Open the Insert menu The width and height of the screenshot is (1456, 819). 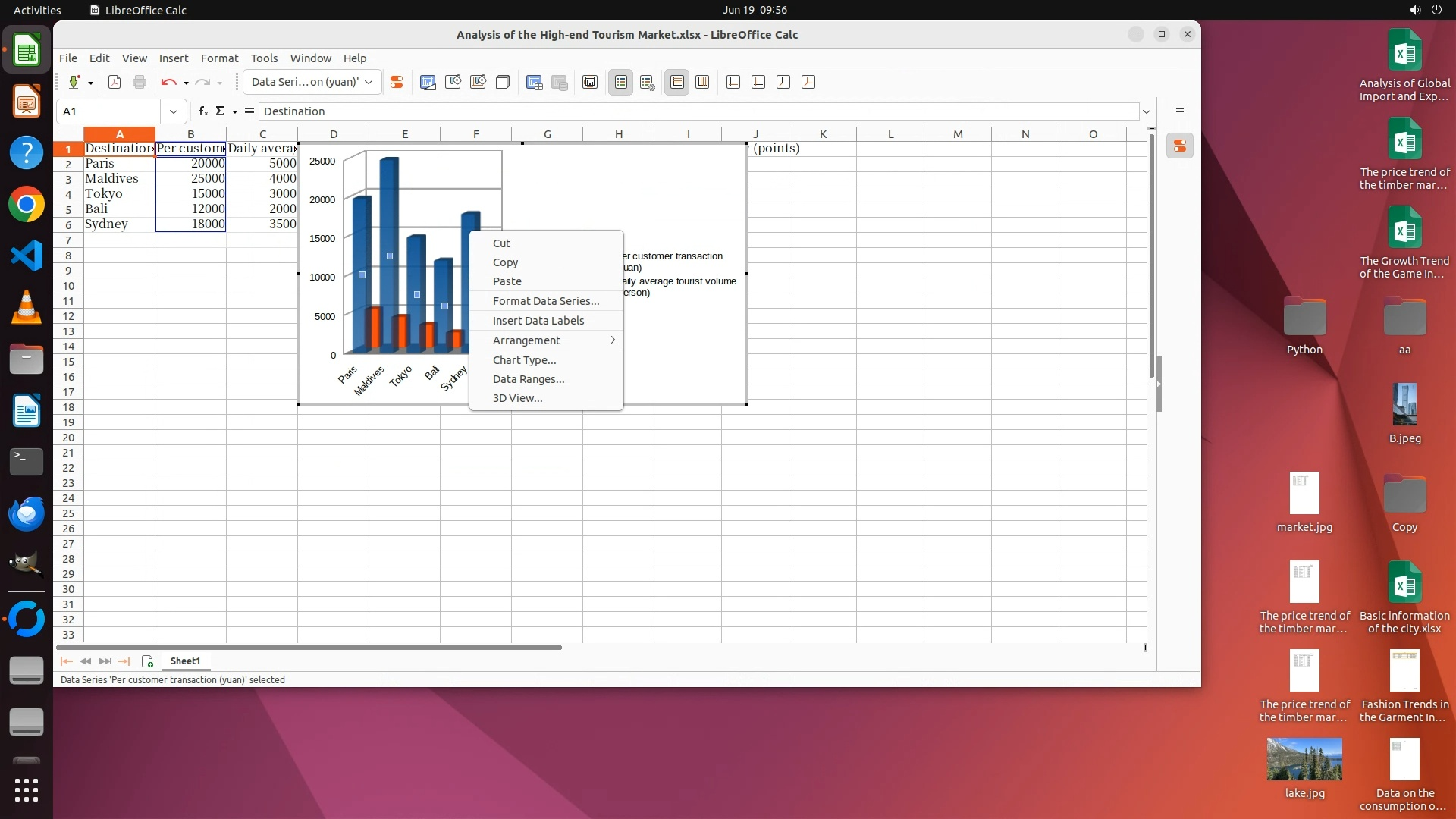(x=173, y=58)
